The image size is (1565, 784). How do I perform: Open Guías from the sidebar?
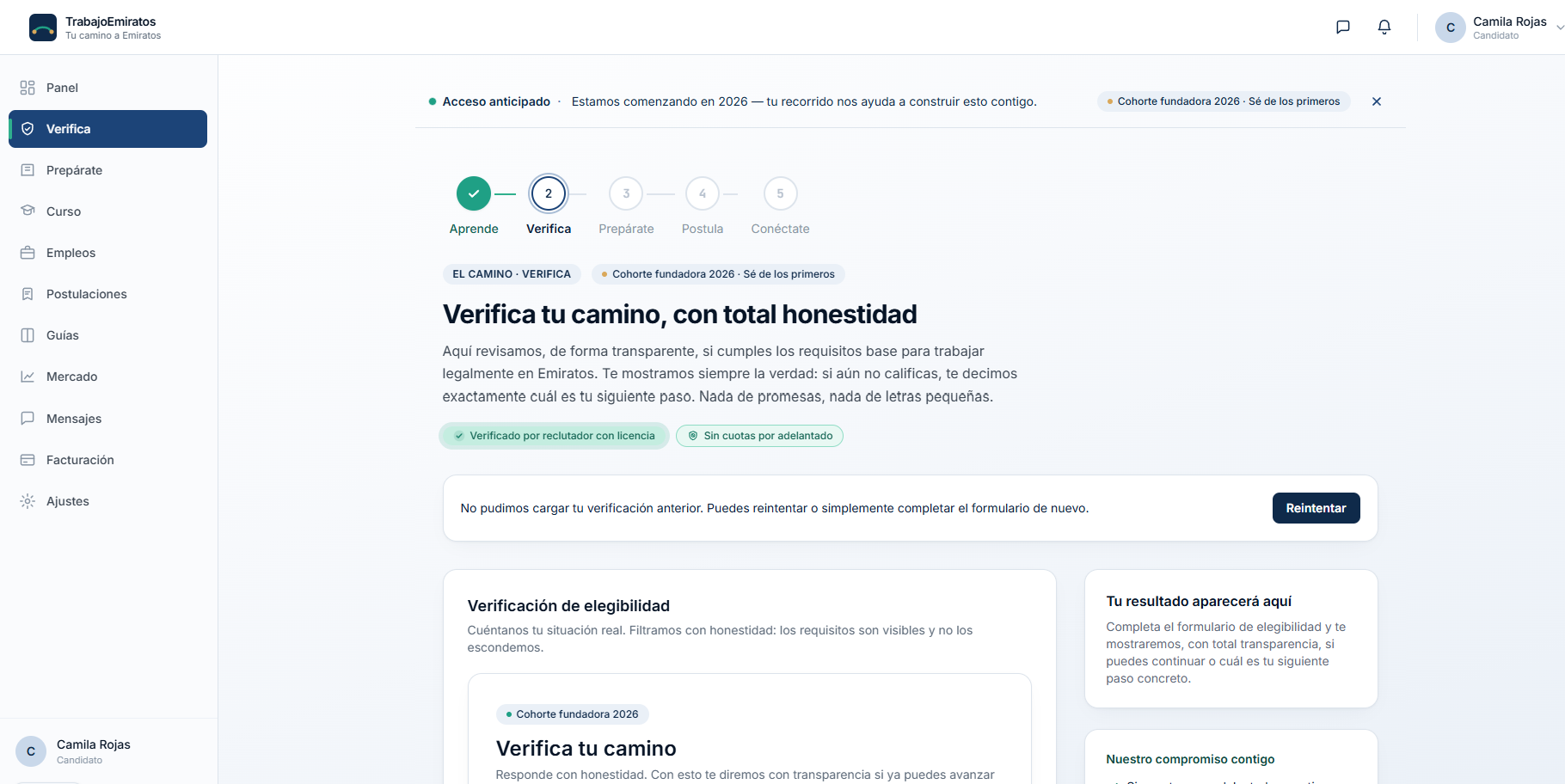pyautogui.click(x=108, y=335)
